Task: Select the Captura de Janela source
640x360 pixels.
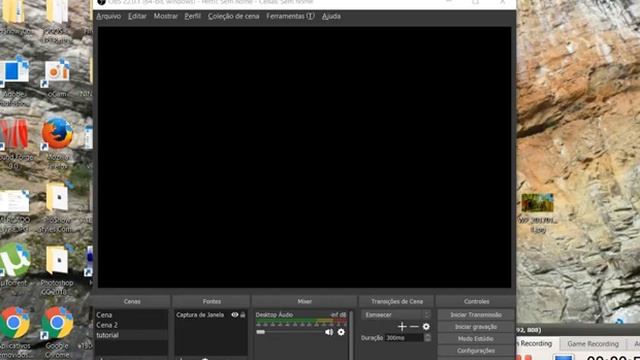Action: pos(200,315)
